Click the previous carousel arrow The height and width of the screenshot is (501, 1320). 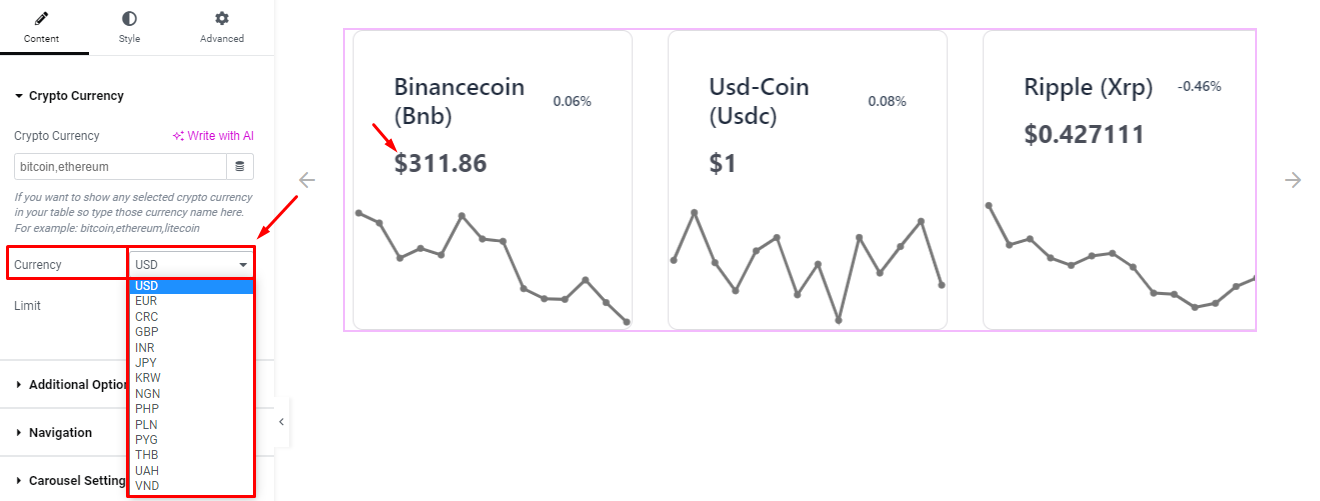pos(307,180)
